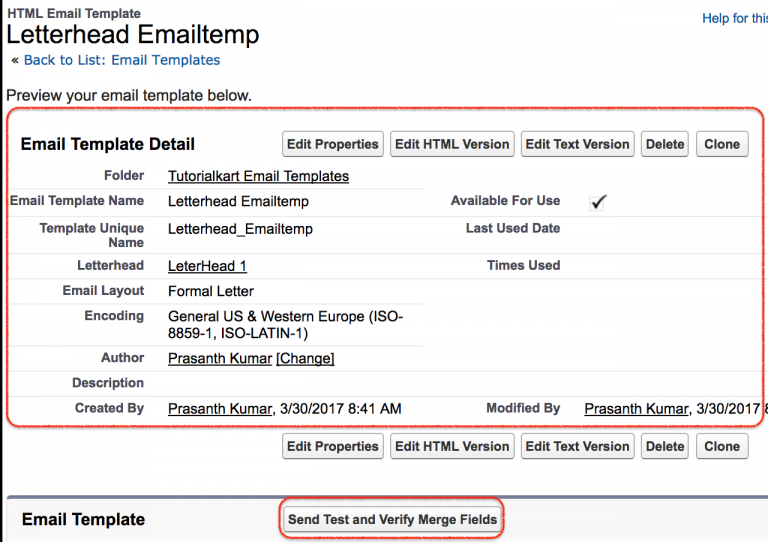The height and width of the screenshot is (542, 768).
Task: Click the Available For Use checkmark
Action: (598, 202)
